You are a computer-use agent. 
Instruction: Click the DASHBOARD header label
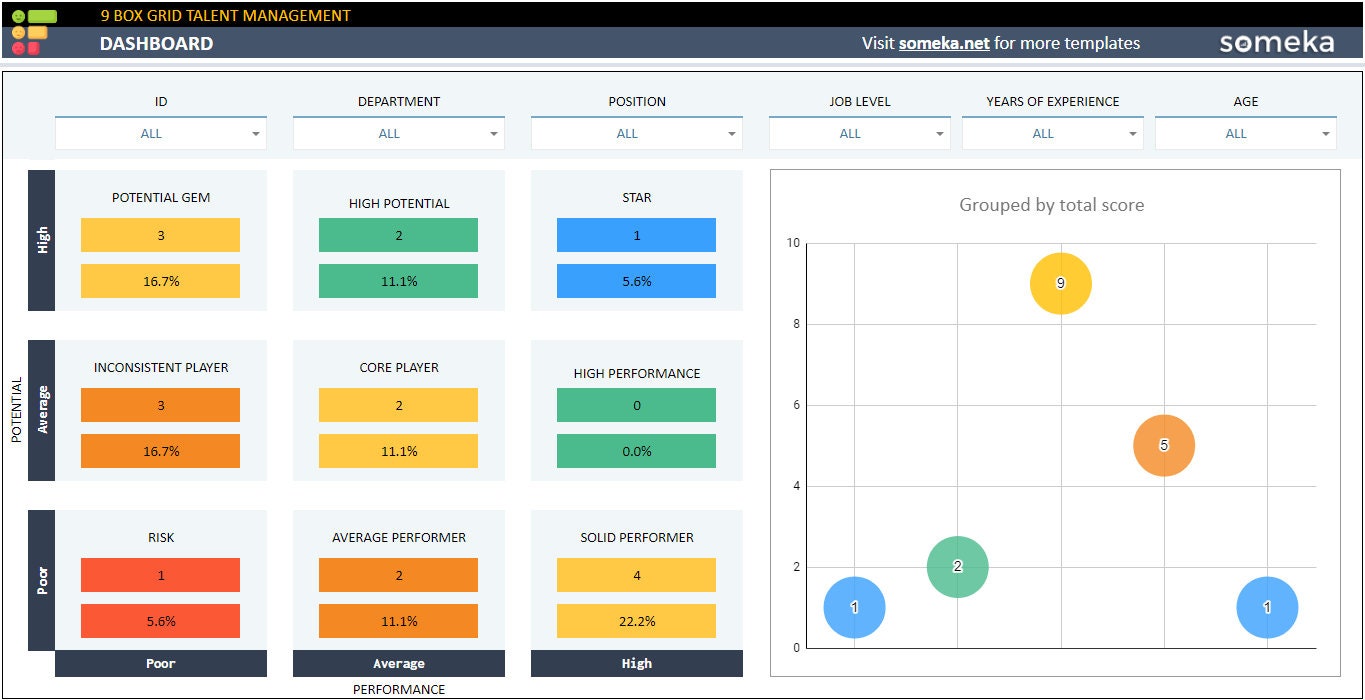[x=155, y=43]
